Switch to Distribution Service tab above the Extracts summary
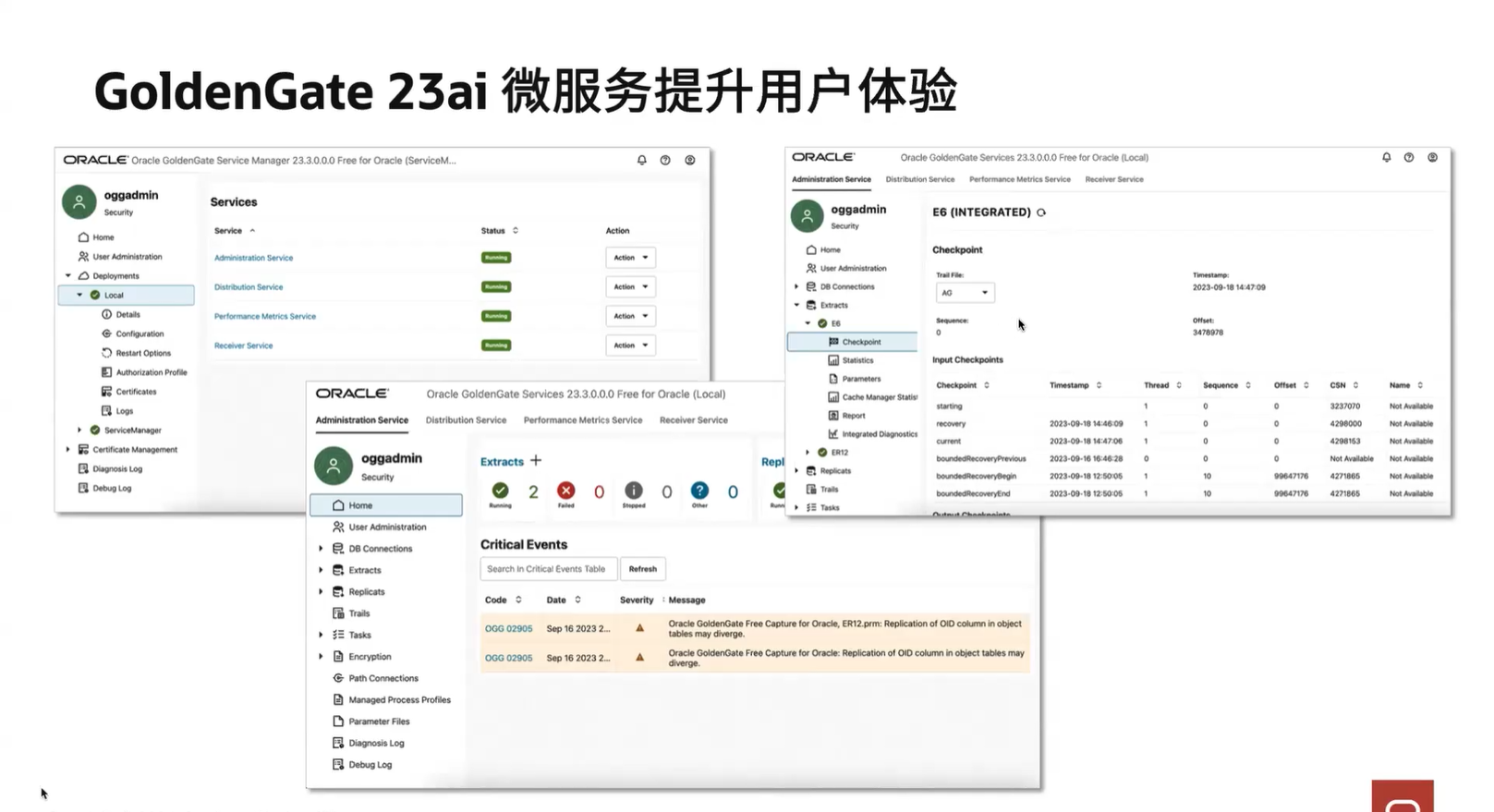This screenshot has height=812, width=1494. 466,420
